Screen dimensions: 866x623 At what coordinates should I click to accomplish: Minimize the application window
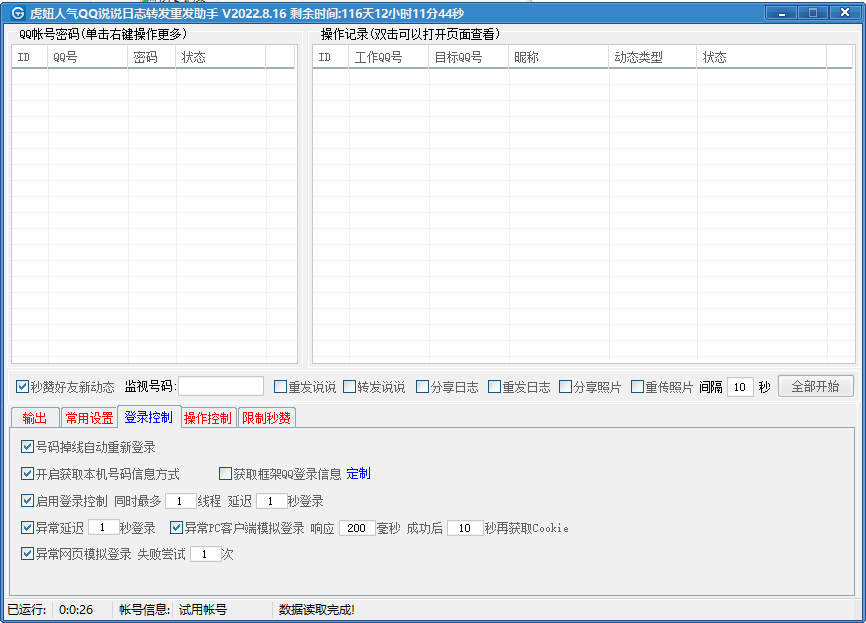[x=781, y=13]
